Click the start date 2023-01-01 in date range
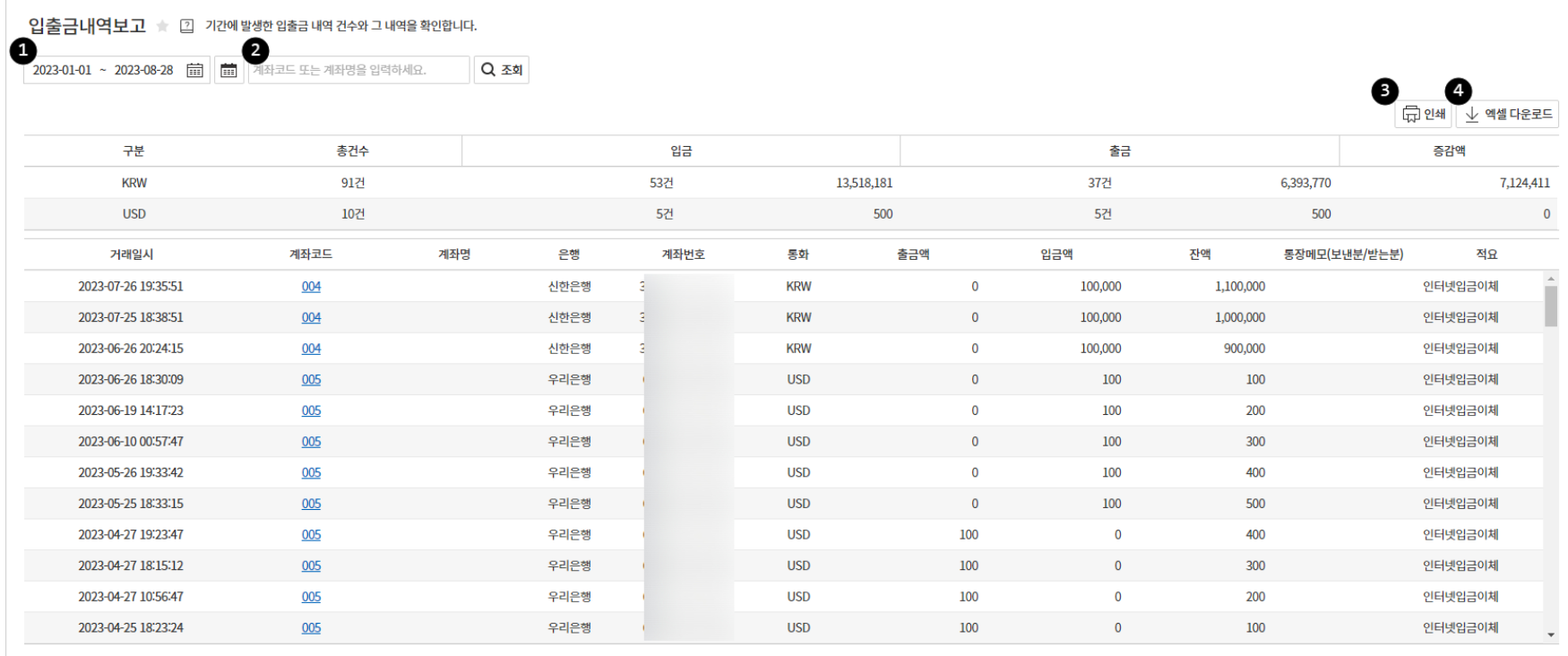The width and height of the screenshot is (1568, 656). pos(63,70)
